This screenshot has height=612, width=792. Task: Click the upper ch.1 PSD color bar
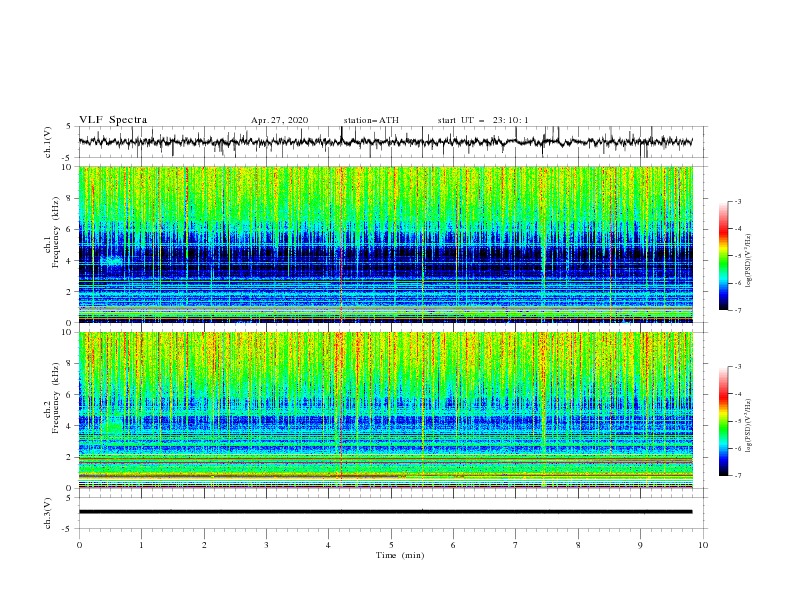coord(723,256)
